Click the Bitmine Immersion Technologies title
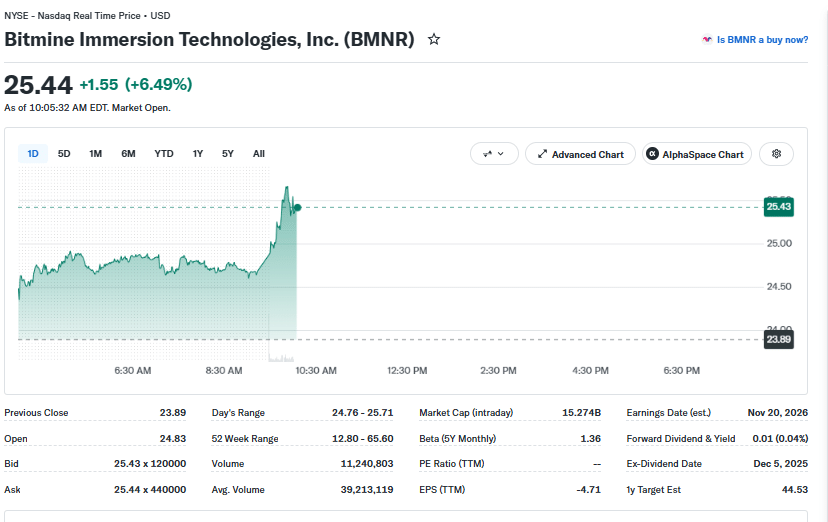The height and width of the screenshot is (522, 828). 209,40
